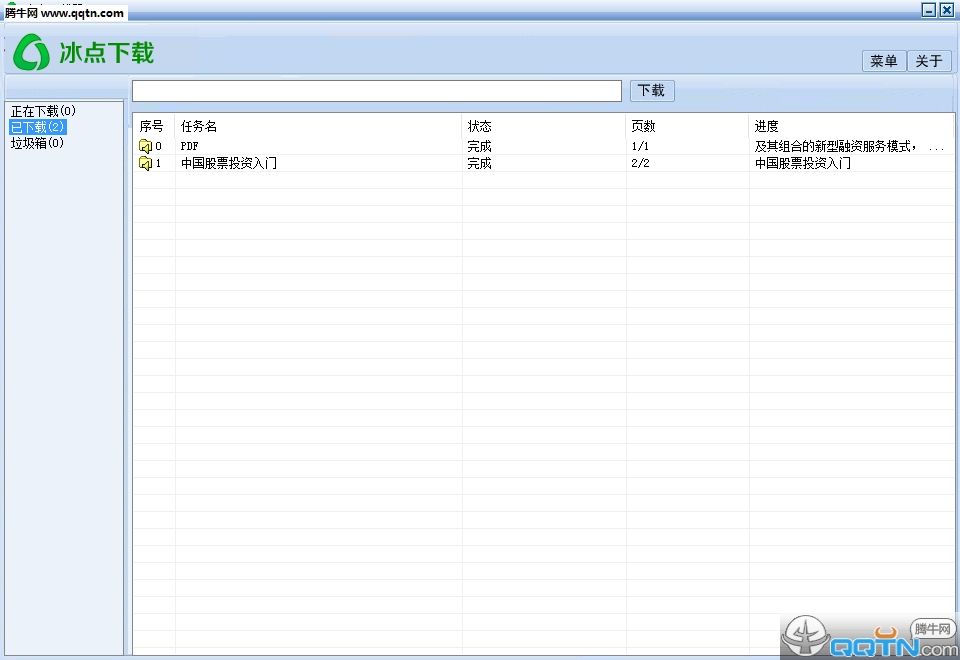Viewport: 960px width, 660px height.
Task: Click 中国股票投资入门 in the progress column
Action: [803, 163]
